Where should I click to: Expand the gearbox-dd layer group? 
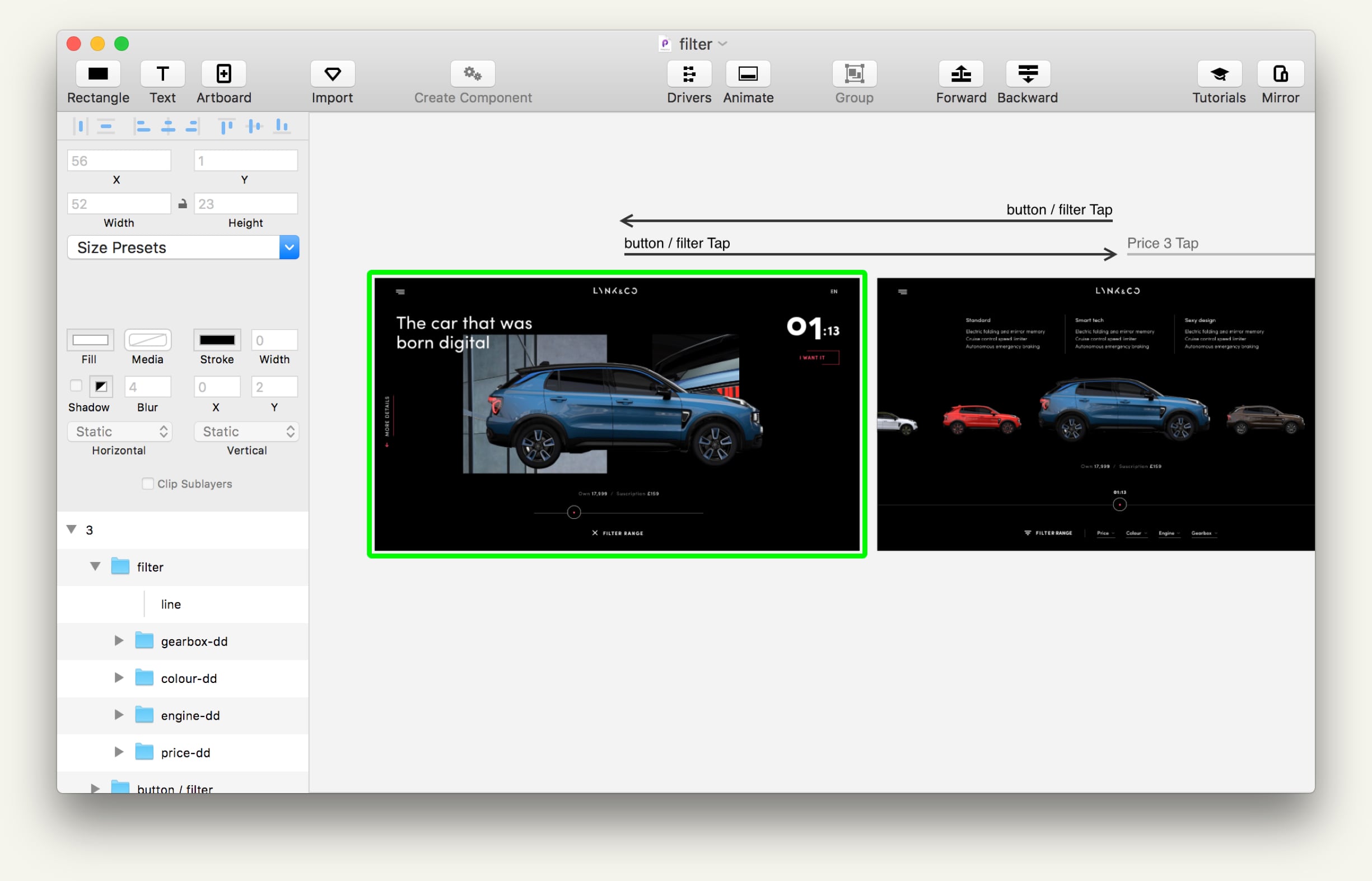point(119,641)
